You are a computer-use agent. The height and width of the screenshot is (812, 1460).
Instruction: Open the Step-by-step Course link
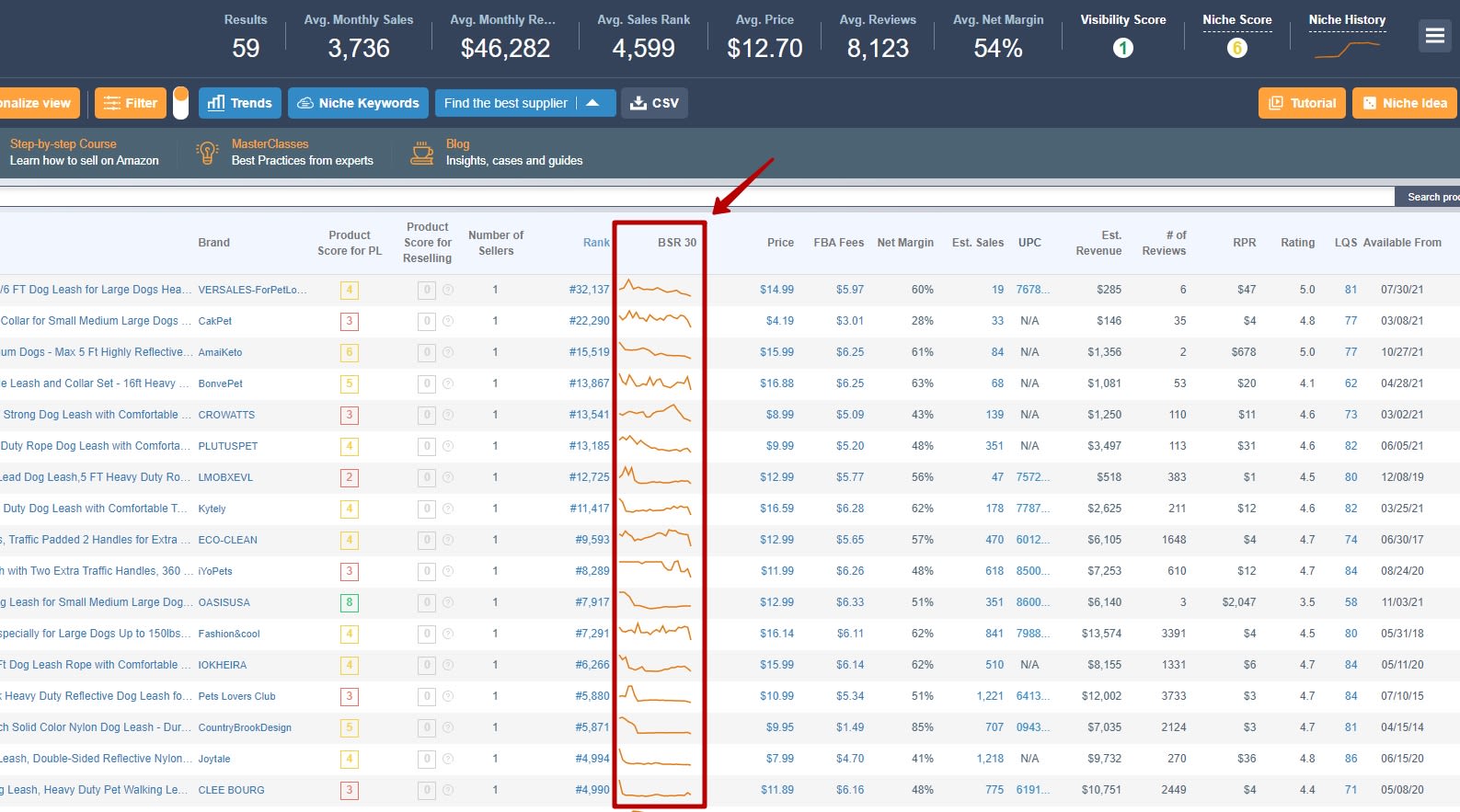tap(63, 143)
